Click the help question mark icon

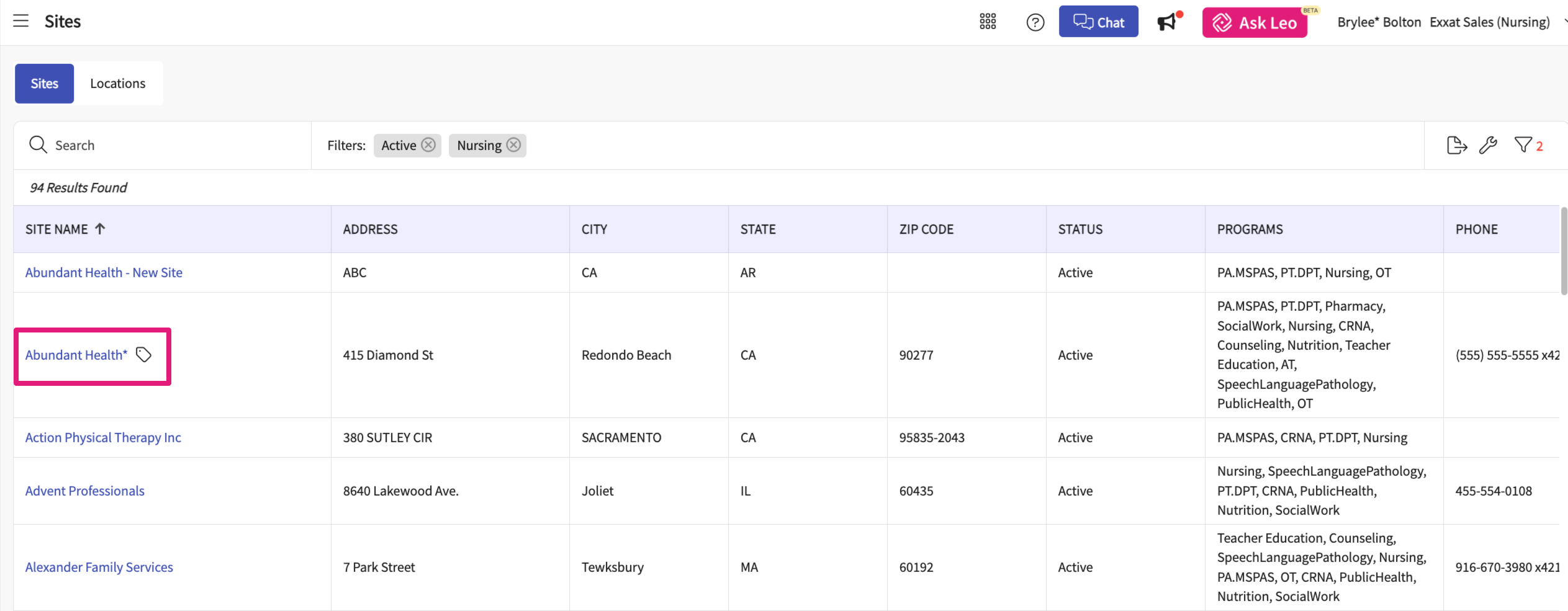tap(1035, 22)
